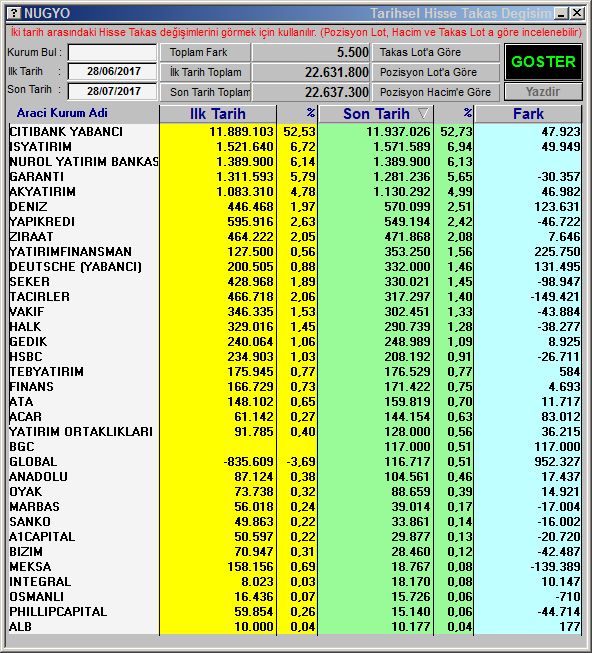The height and width of the screenshot is (653, 592).
Task: Click the Toplam Fark label button
Action: pyautogui.click(x=205, y=52)
